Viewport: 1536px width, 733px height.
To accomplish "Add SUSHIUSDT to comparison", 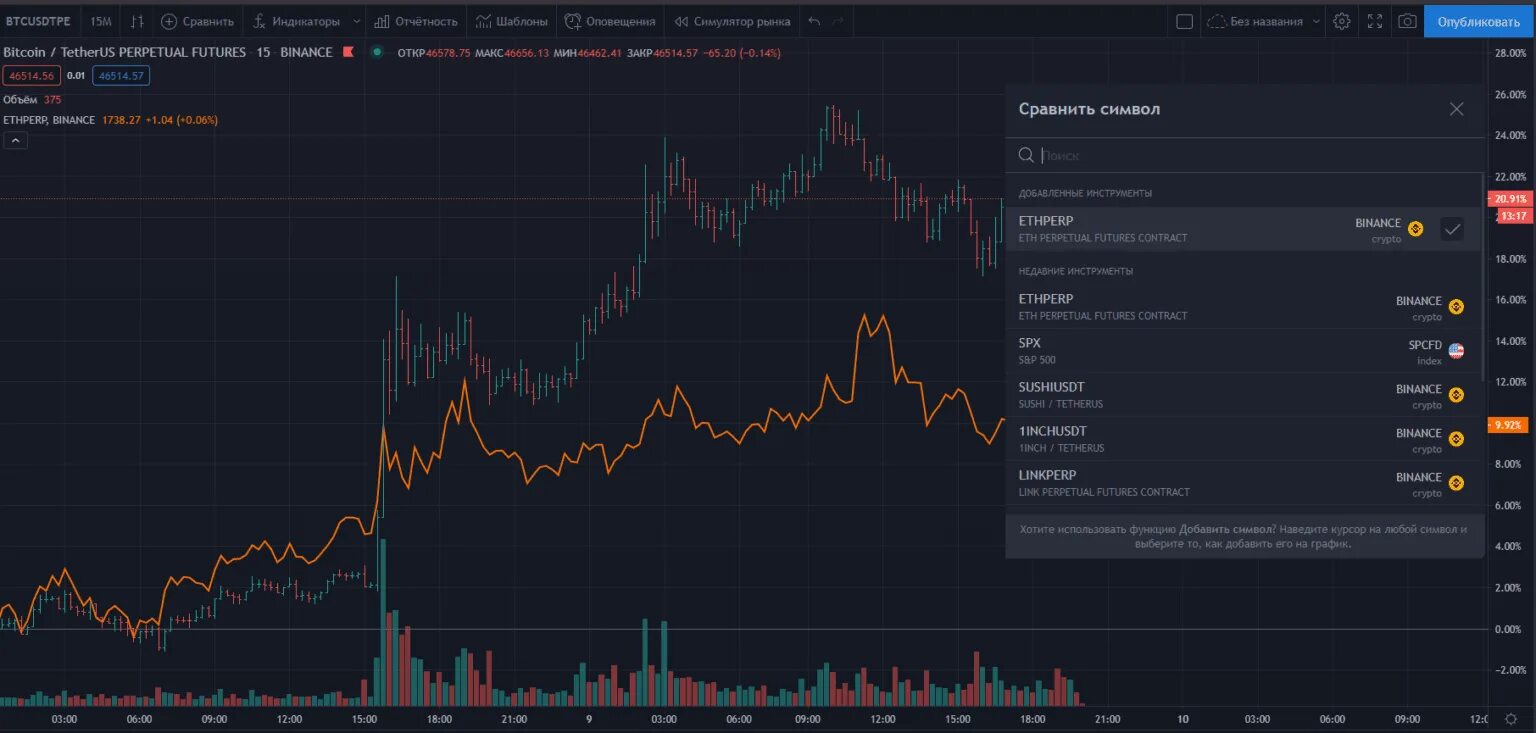I will (1243, 395).
